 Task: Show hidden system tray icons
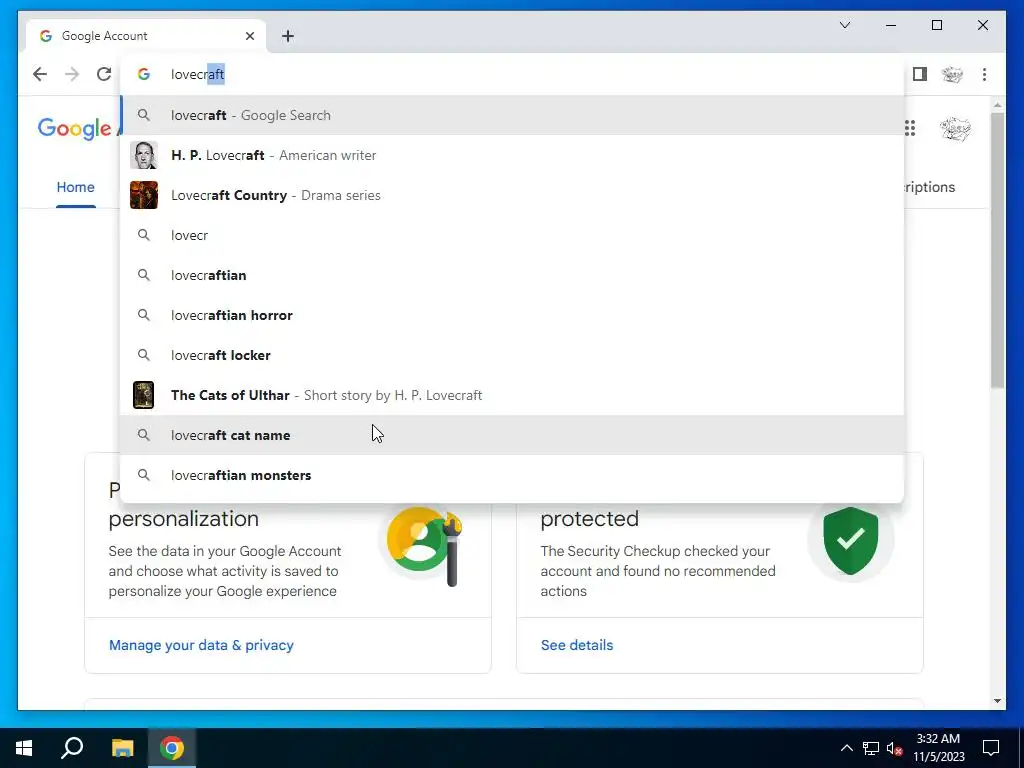point(846,748)
